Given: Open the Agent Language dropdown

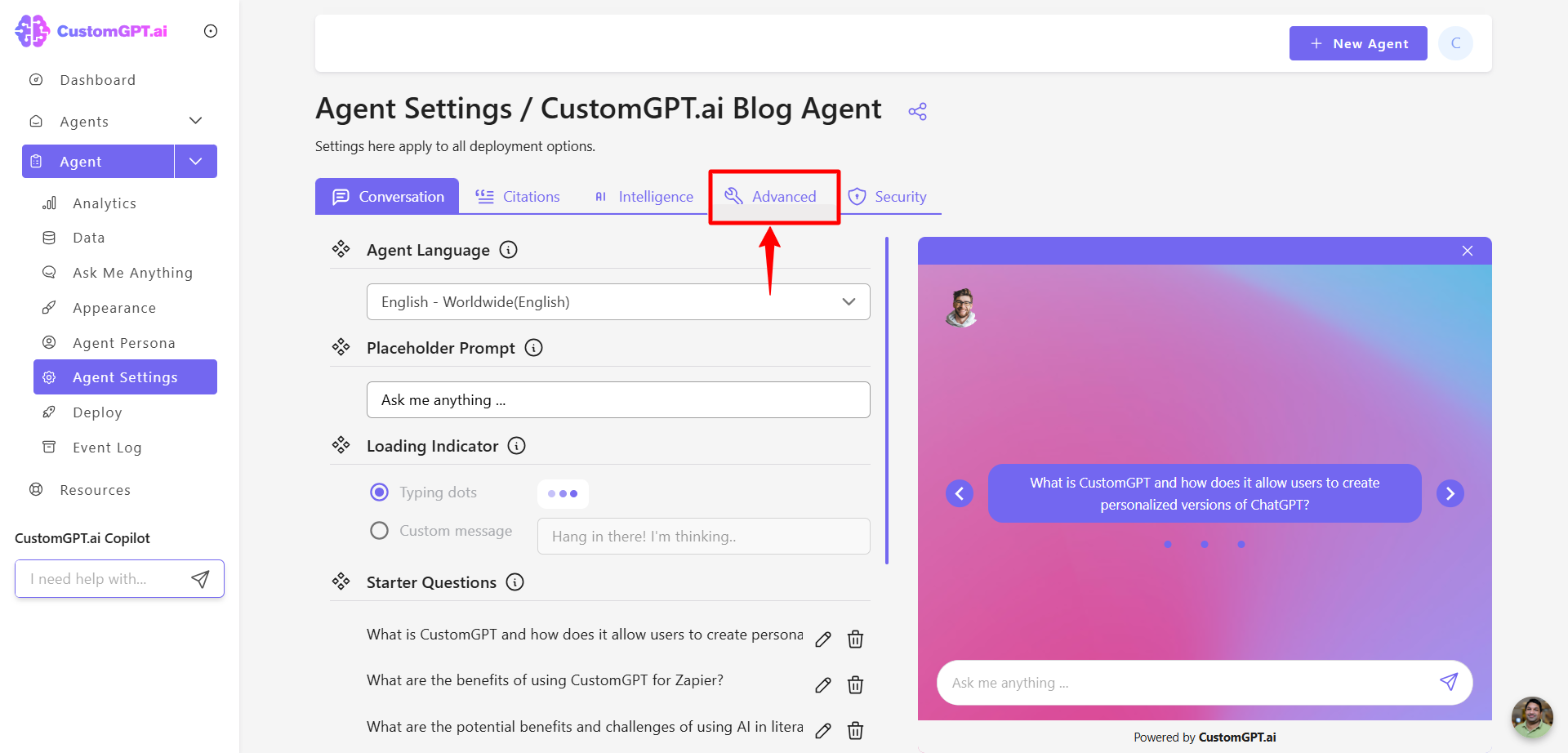Looking at the screenshot, I should tap(618, 302).
